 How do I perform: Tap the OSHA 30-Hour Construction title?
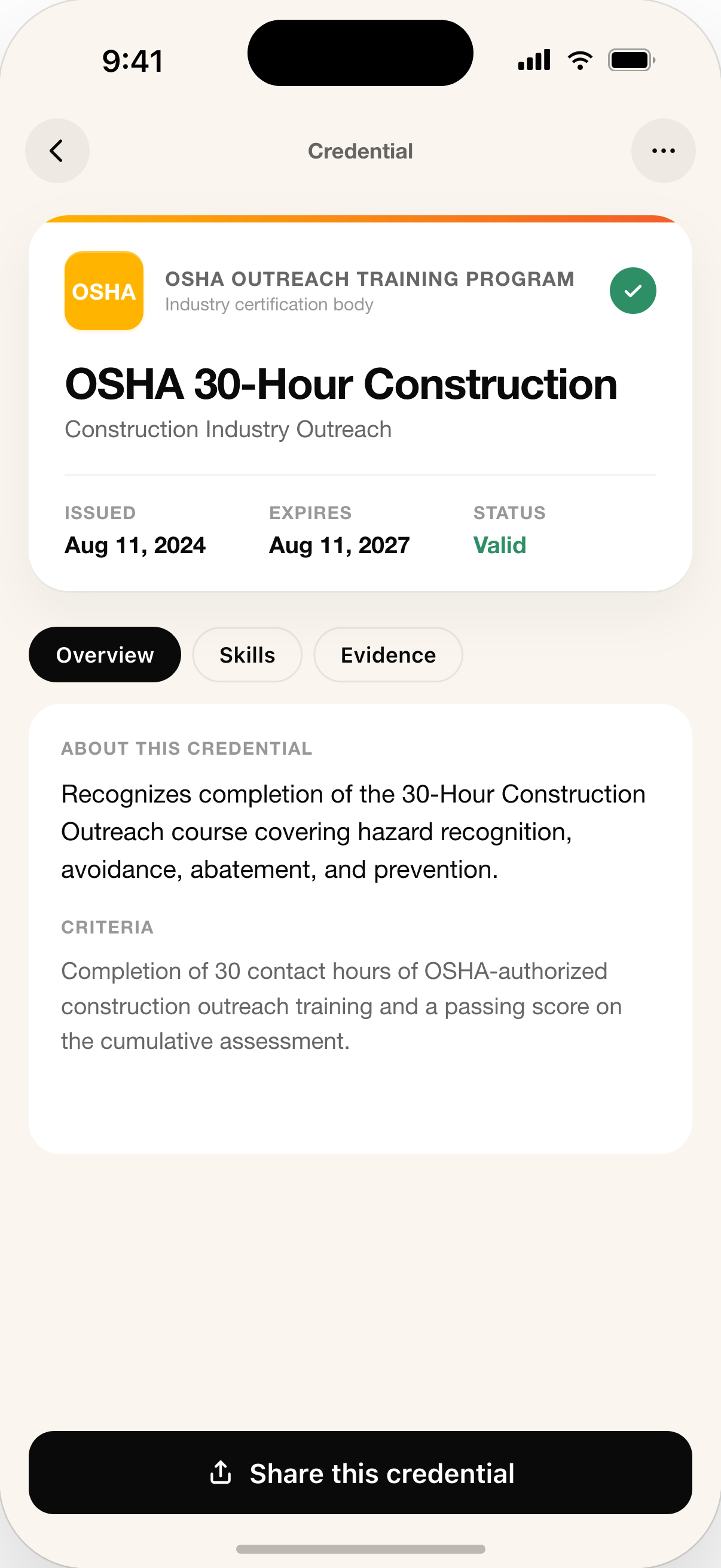point(341,385)
